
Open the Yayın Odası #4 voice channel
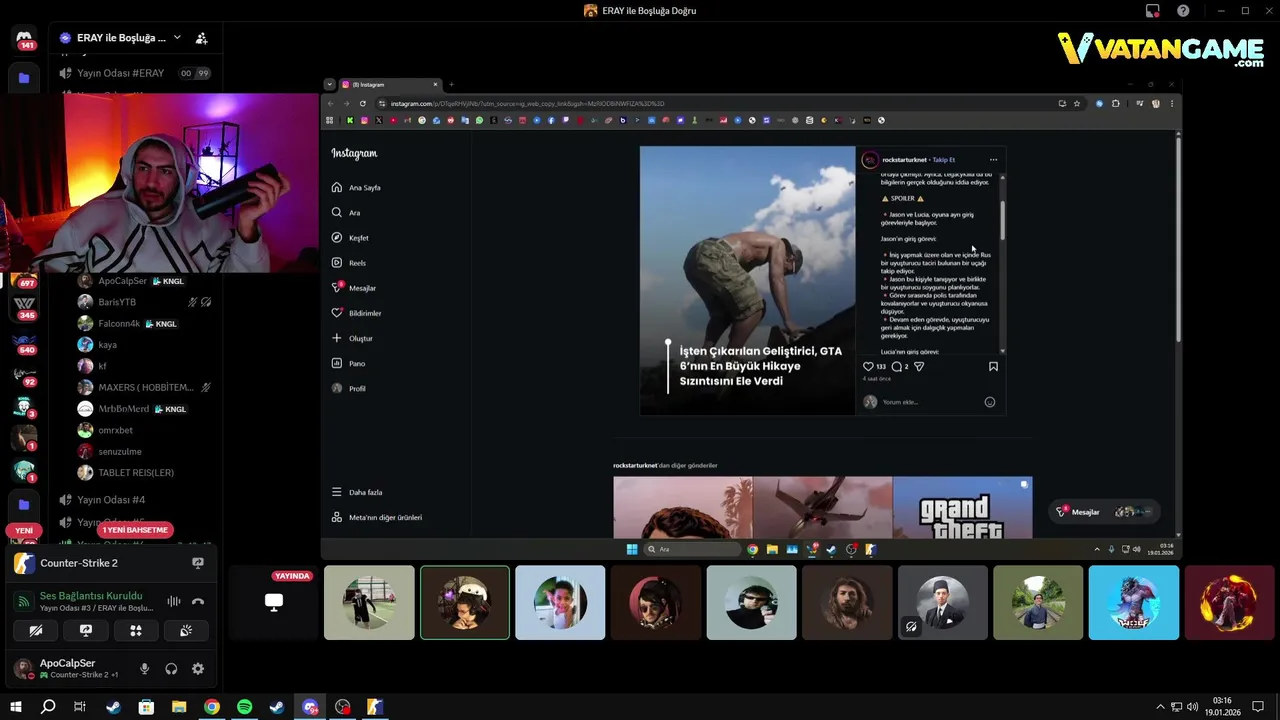(x=111, y=499)
